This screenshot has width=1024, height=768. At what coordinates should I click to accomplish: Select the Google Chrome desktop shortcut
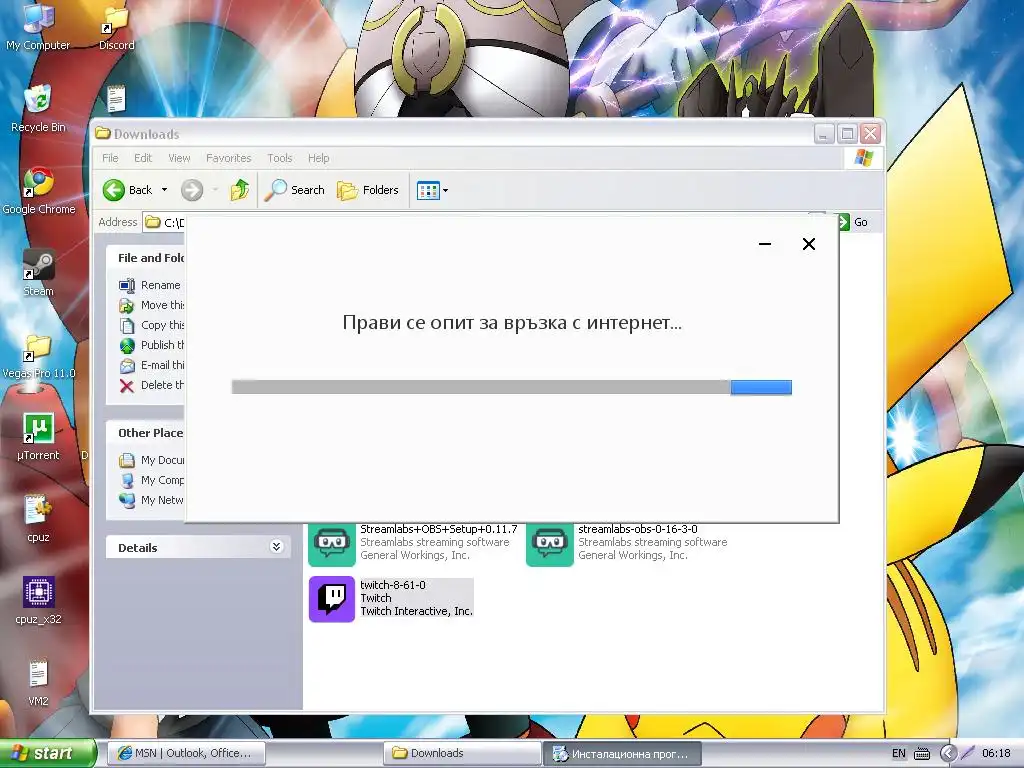[x=39, y=191]
